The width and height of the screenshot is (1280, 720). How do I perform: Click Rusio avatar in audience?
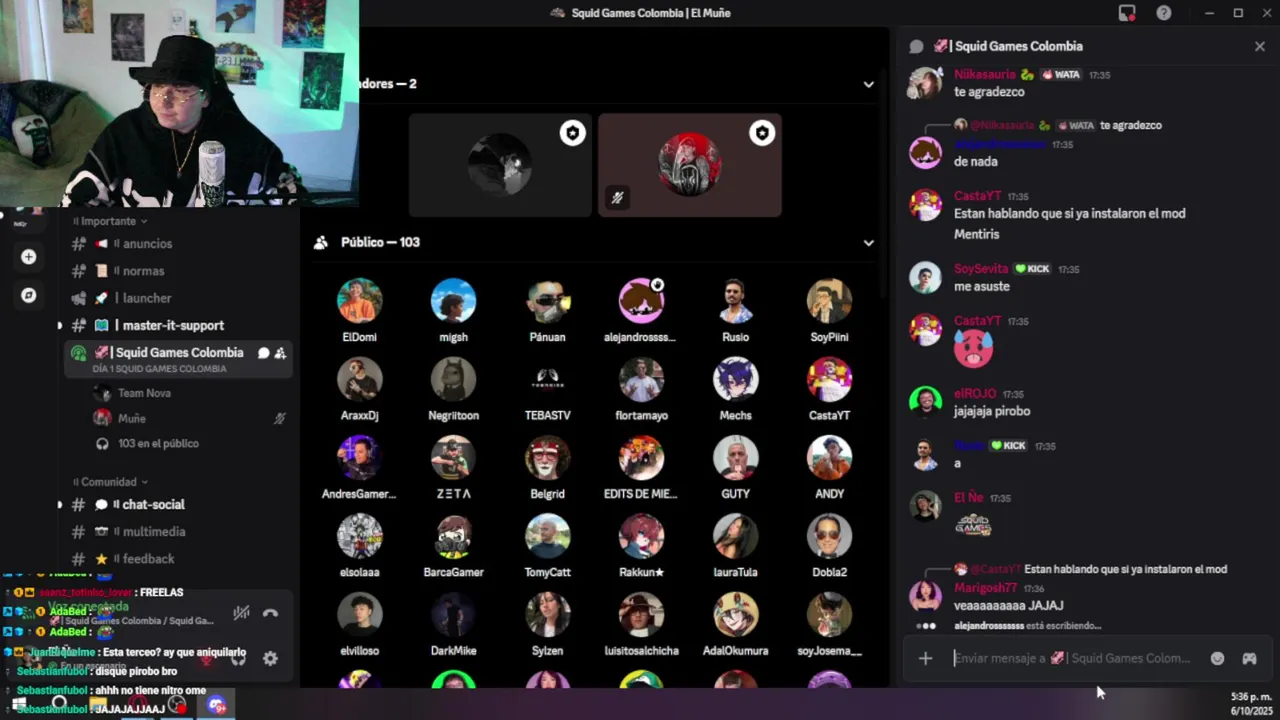[x=735, y=300]
